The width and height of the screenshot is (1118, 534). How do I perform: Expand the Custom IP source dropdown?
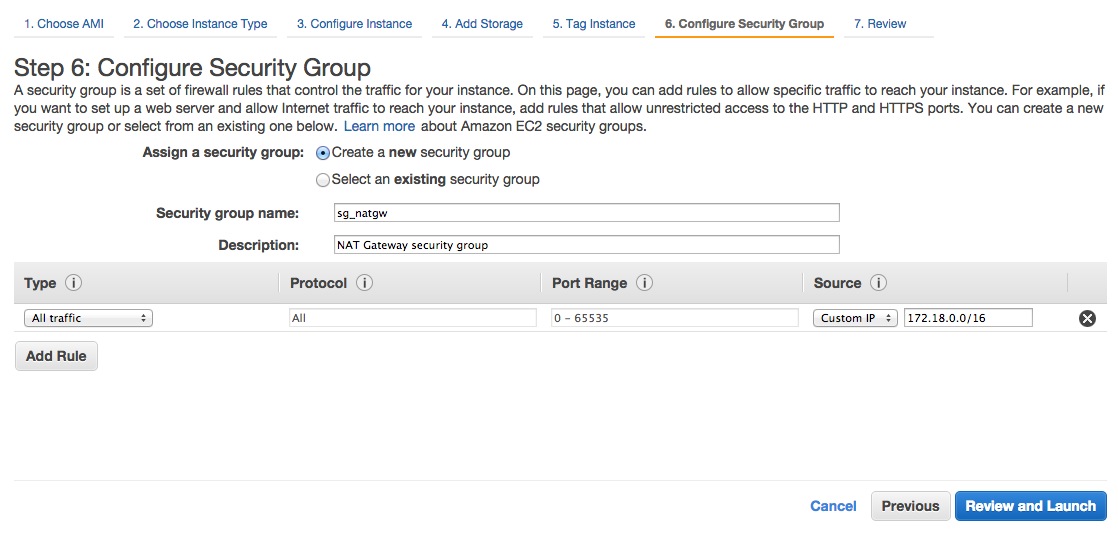pos(855,318)
